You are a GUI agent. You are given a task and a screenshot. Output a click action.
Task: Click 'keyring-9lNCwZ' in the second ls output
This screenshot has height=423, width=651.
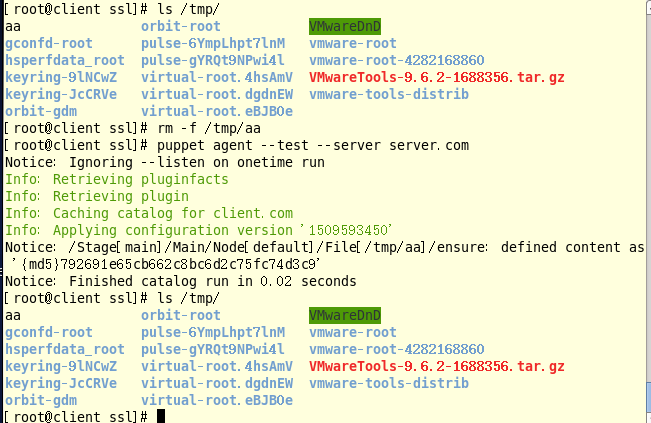pos(61,367)
